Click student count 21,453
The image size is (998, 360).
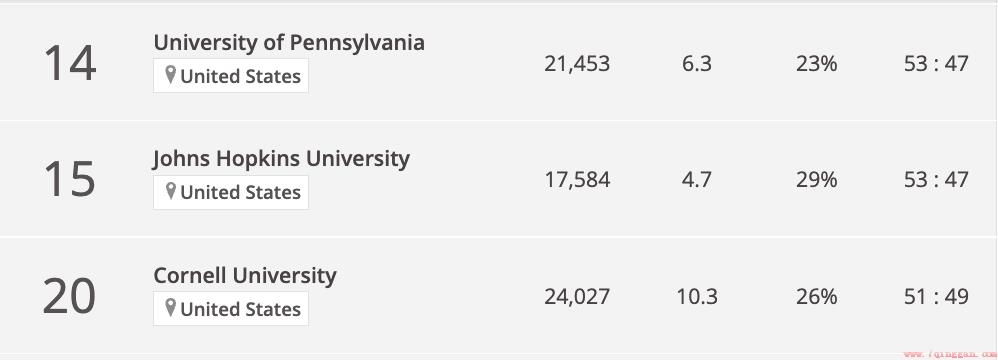pos(577,64)
